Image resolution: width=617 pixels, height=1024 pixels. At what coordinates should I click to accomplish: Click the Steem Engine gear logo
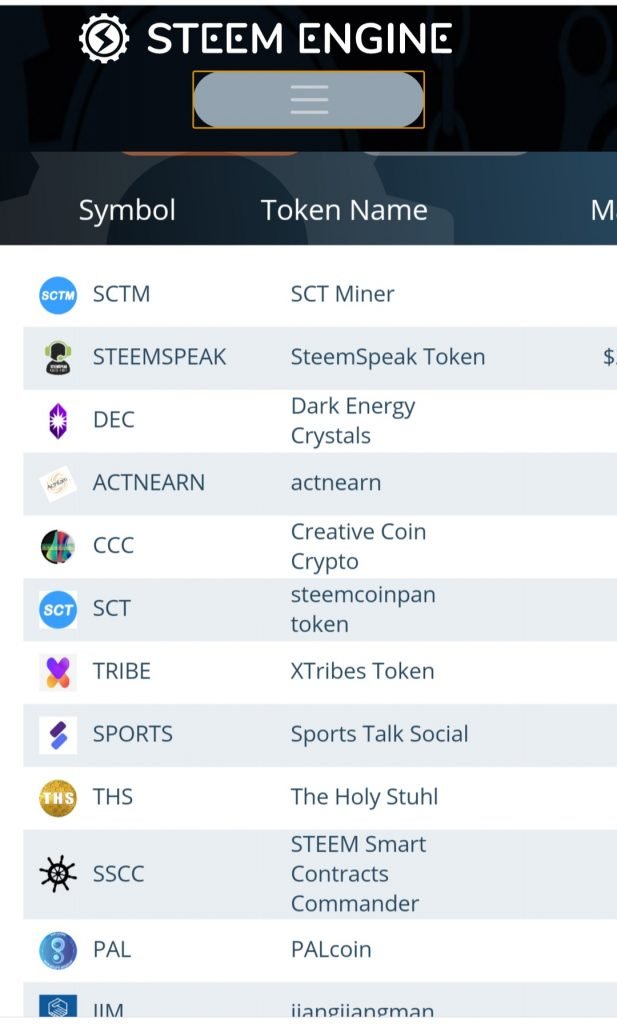103,39
